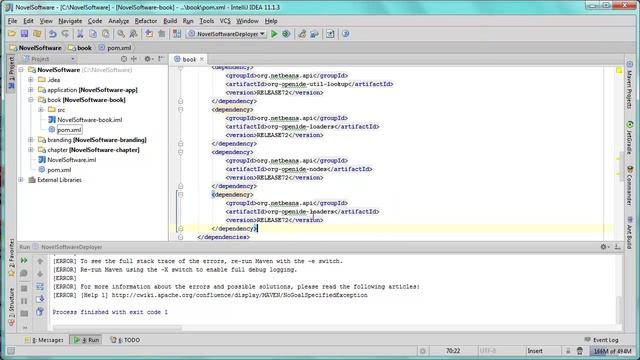Click yellow inspection status indicator
Screen dimensions: 640x360
[x=619, y=71]
